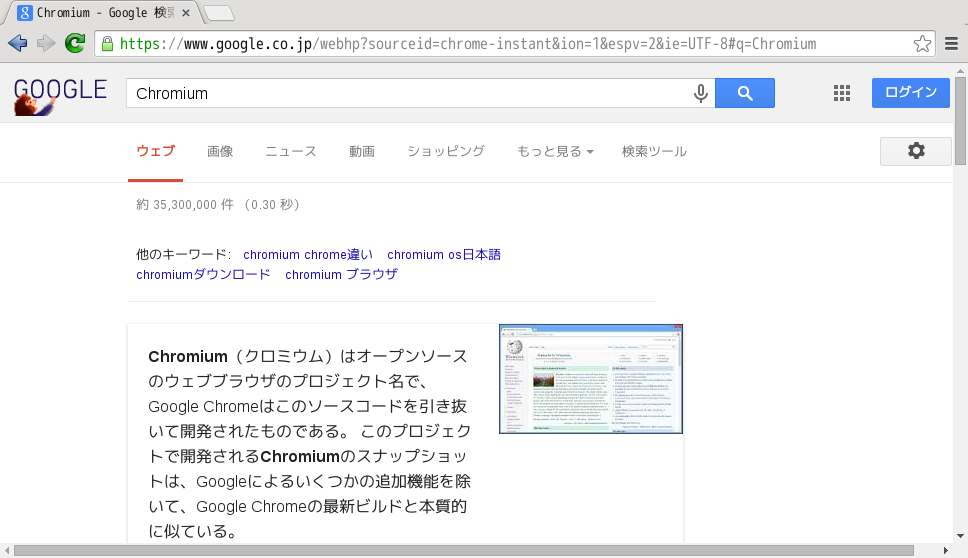Screen dimensions: 968x558
Task: Click the scroll right arrow
Action: 945,551
